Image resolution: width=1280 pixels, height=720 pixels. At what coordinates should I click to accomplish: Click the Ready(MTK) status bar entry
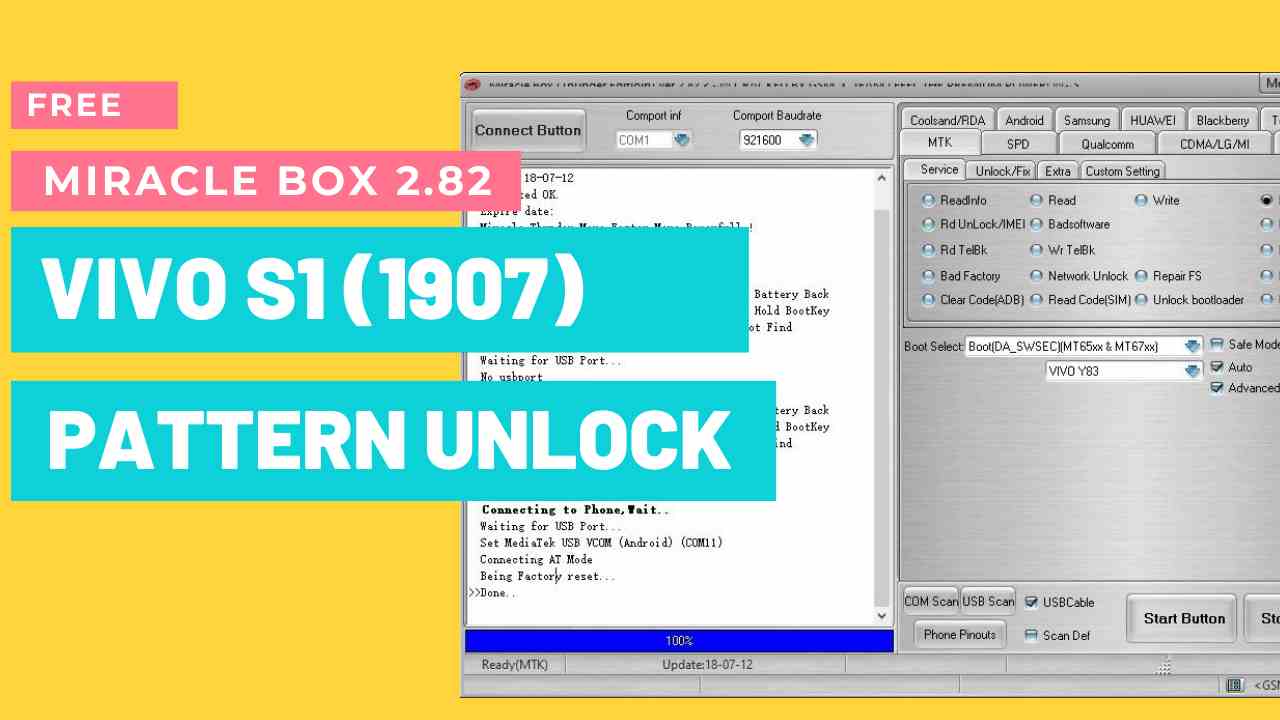[514, 664]
